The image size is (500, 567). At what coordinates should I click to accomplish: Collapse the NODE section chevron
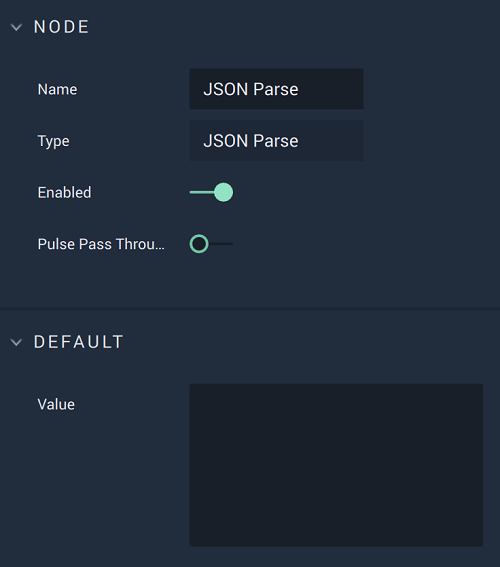click(16, 27)
